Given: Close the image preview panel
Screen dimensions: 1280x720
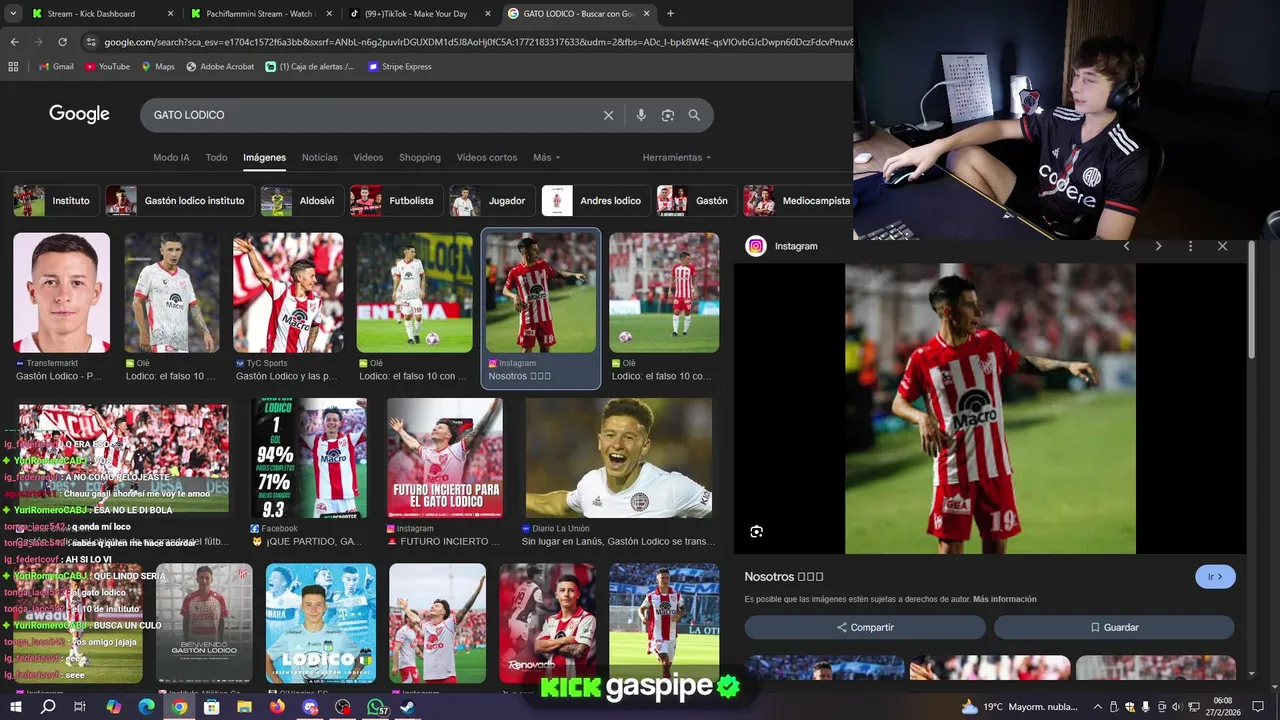Looking at the screenshot, I should point(1222,246).
